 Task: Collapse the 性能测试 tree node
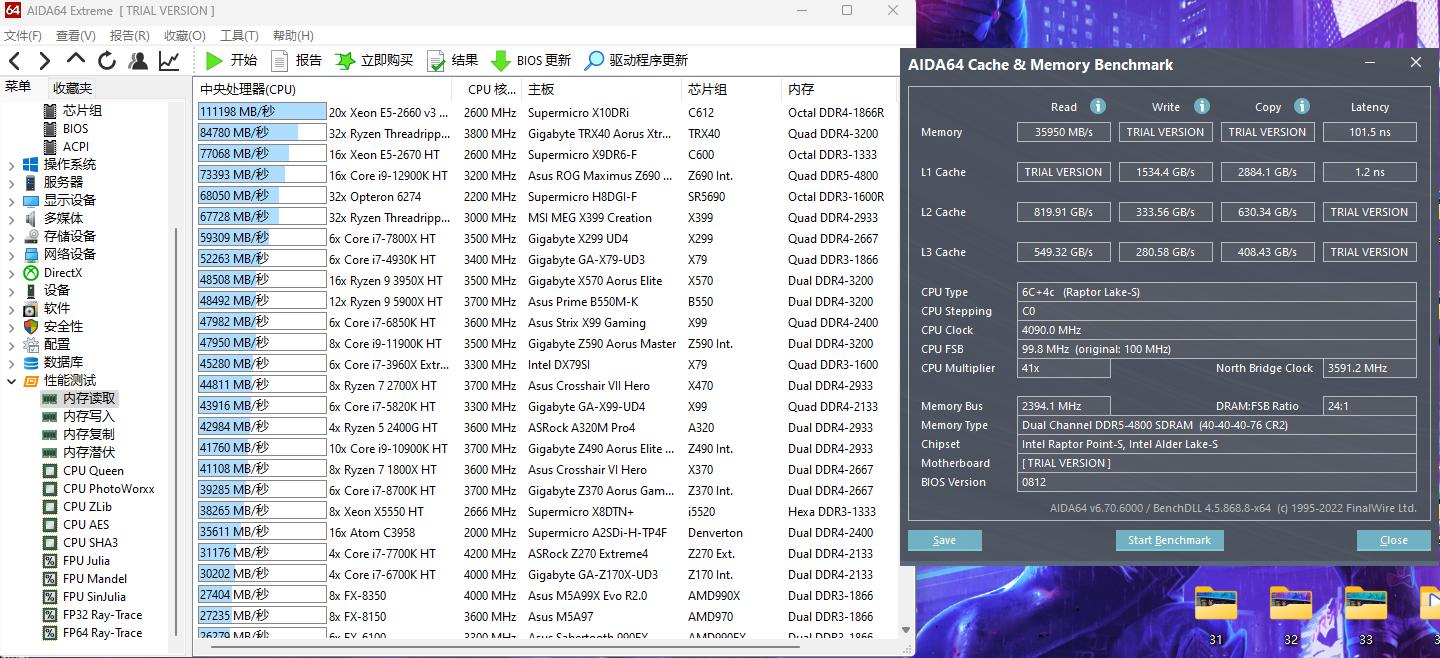pos(11,380)
